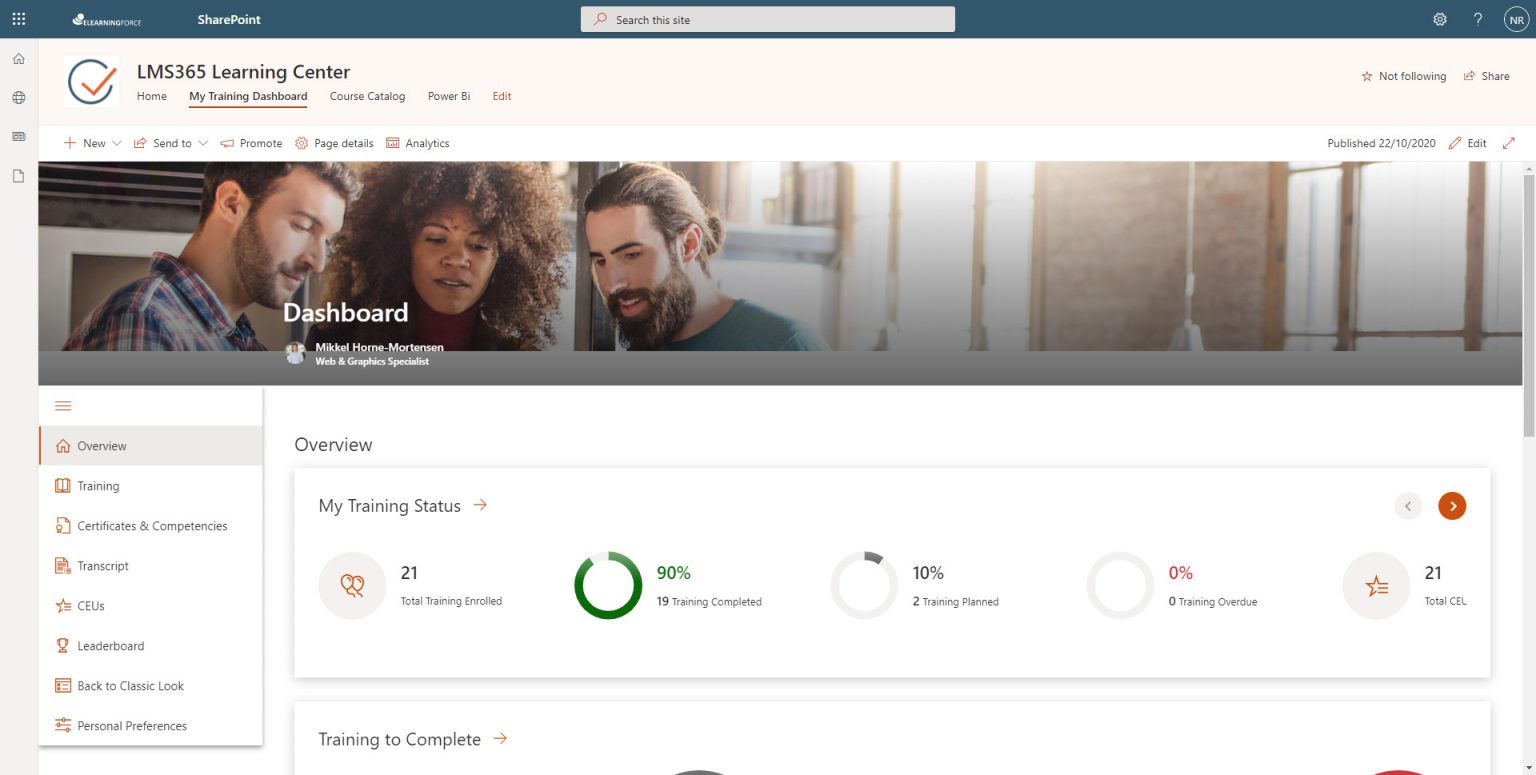Click the LMS365 Learning Center title

[x=243, y=72]
